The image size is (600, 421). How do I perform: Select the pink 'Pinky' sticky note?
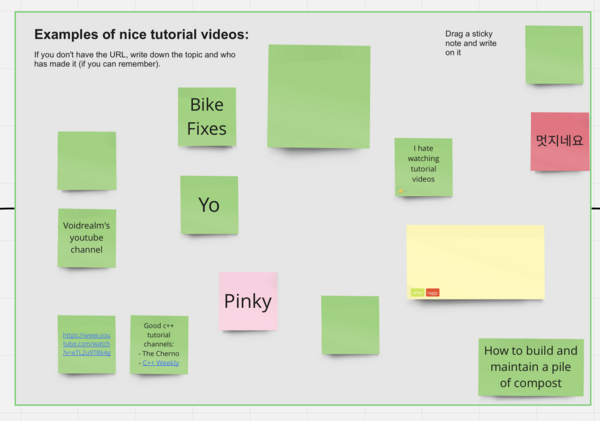coord(248,301)
